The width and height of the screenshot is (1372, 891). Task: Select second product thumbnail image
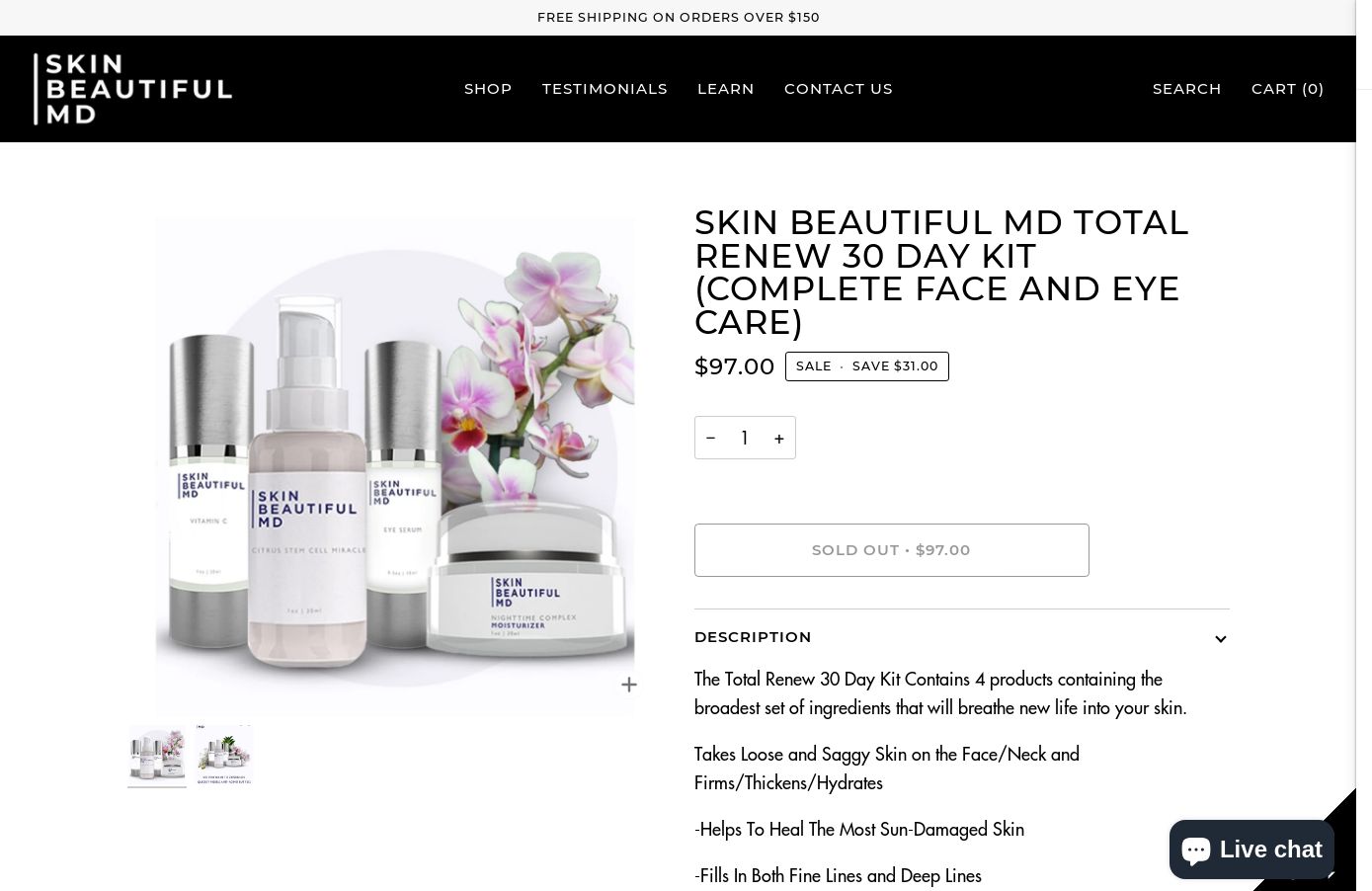224,755
